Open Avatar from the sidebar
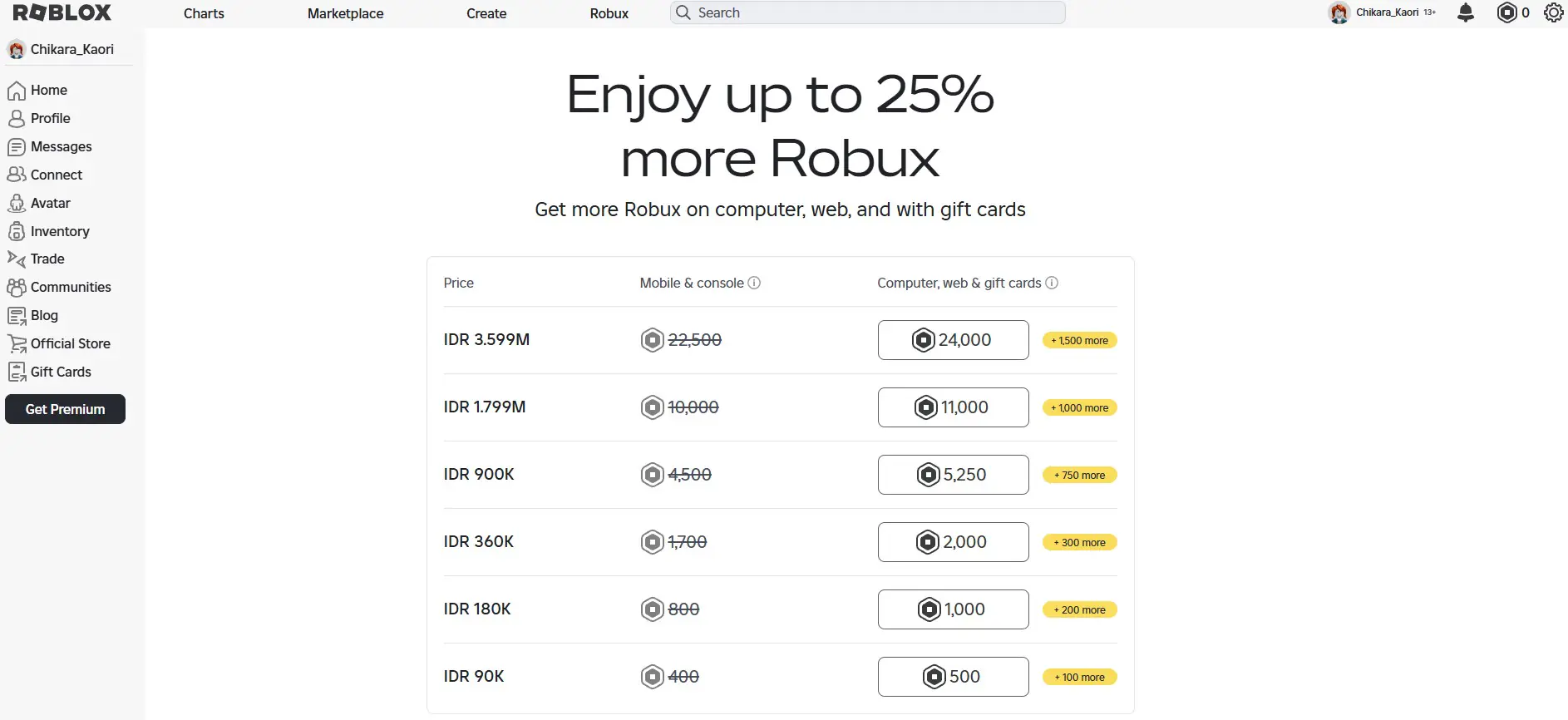The width and height of the screenshot is (1568, 720). (x=50, y=203)
